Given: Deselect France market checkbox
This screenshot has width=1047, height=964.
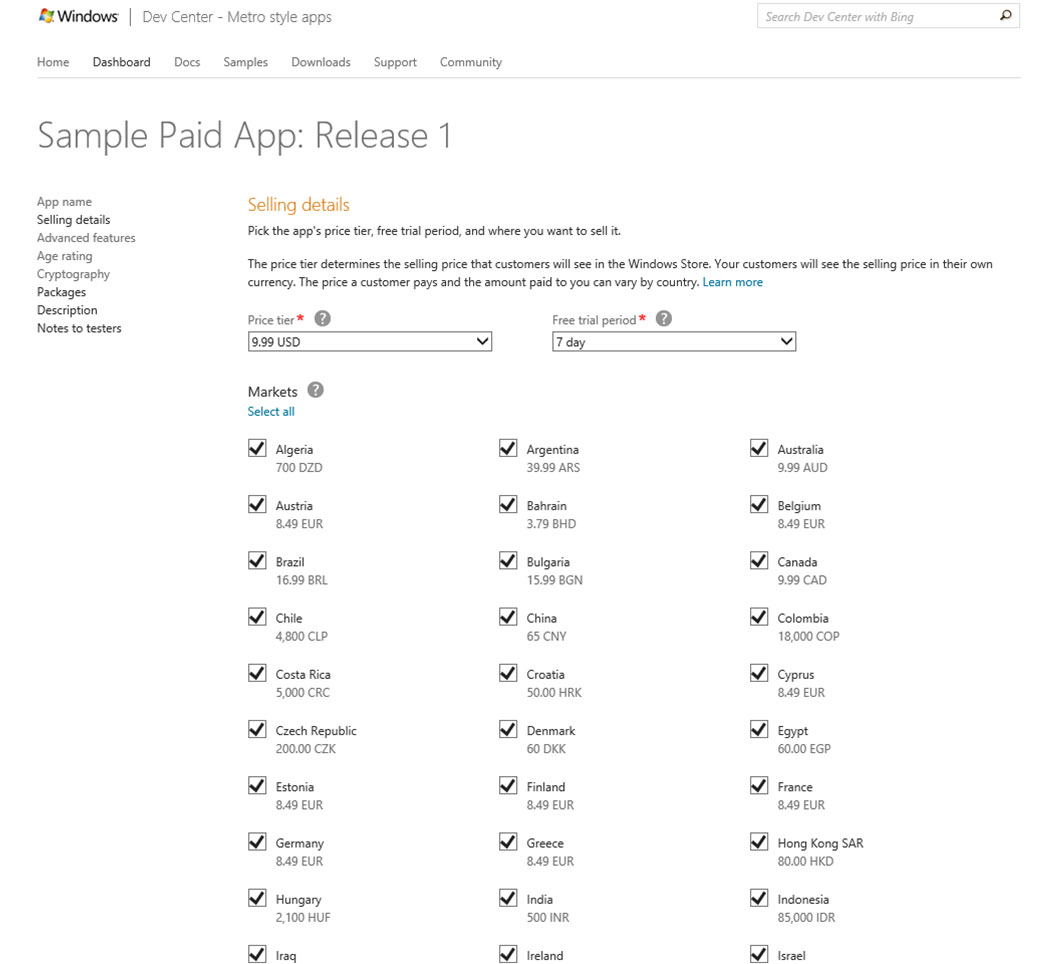Looking at the screenshot, I should (x=759, y=785).
